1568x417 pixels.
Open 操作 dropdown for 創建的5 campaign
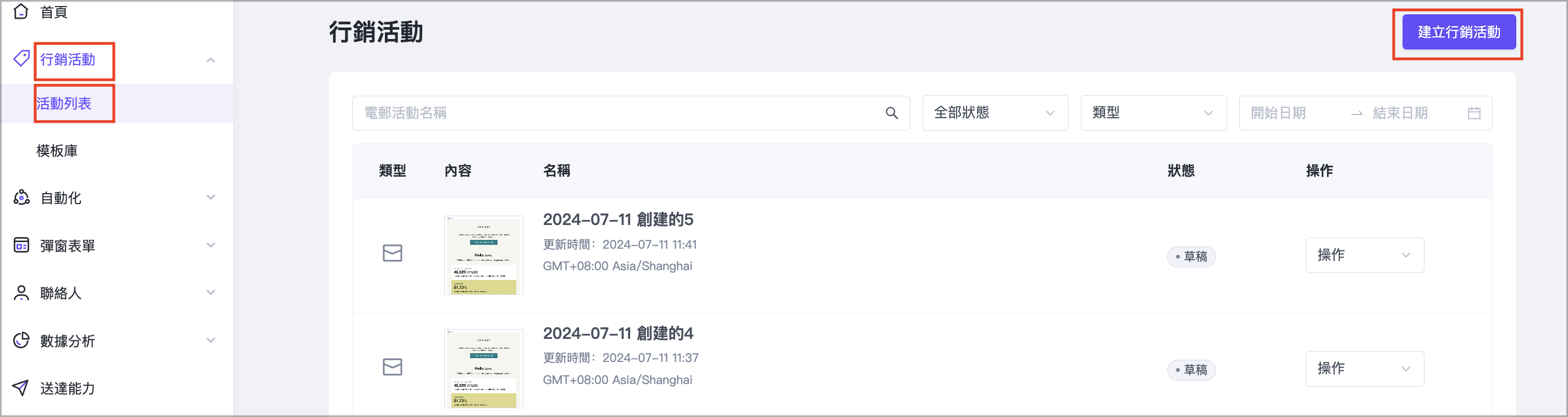coord(1364,255)
